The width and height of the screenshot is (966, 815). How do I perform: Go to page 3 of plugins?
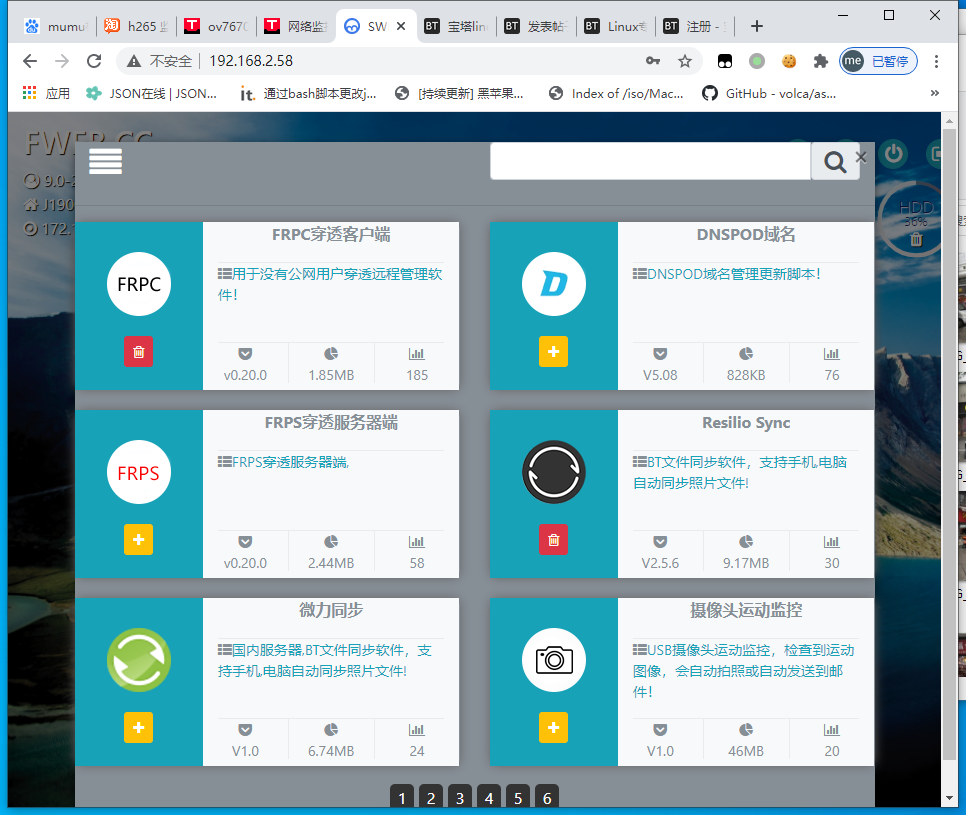click(x=459, y=798)
